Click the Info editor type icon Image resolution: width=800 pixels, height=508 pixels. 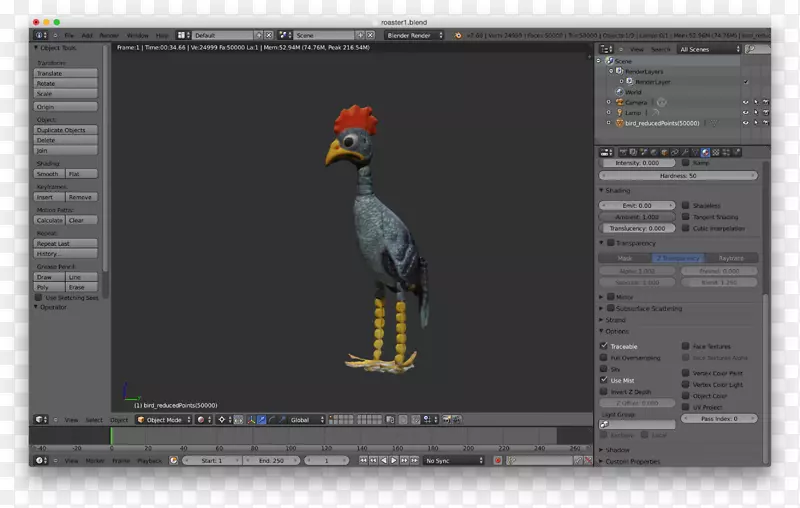click(x=41, y=35)
